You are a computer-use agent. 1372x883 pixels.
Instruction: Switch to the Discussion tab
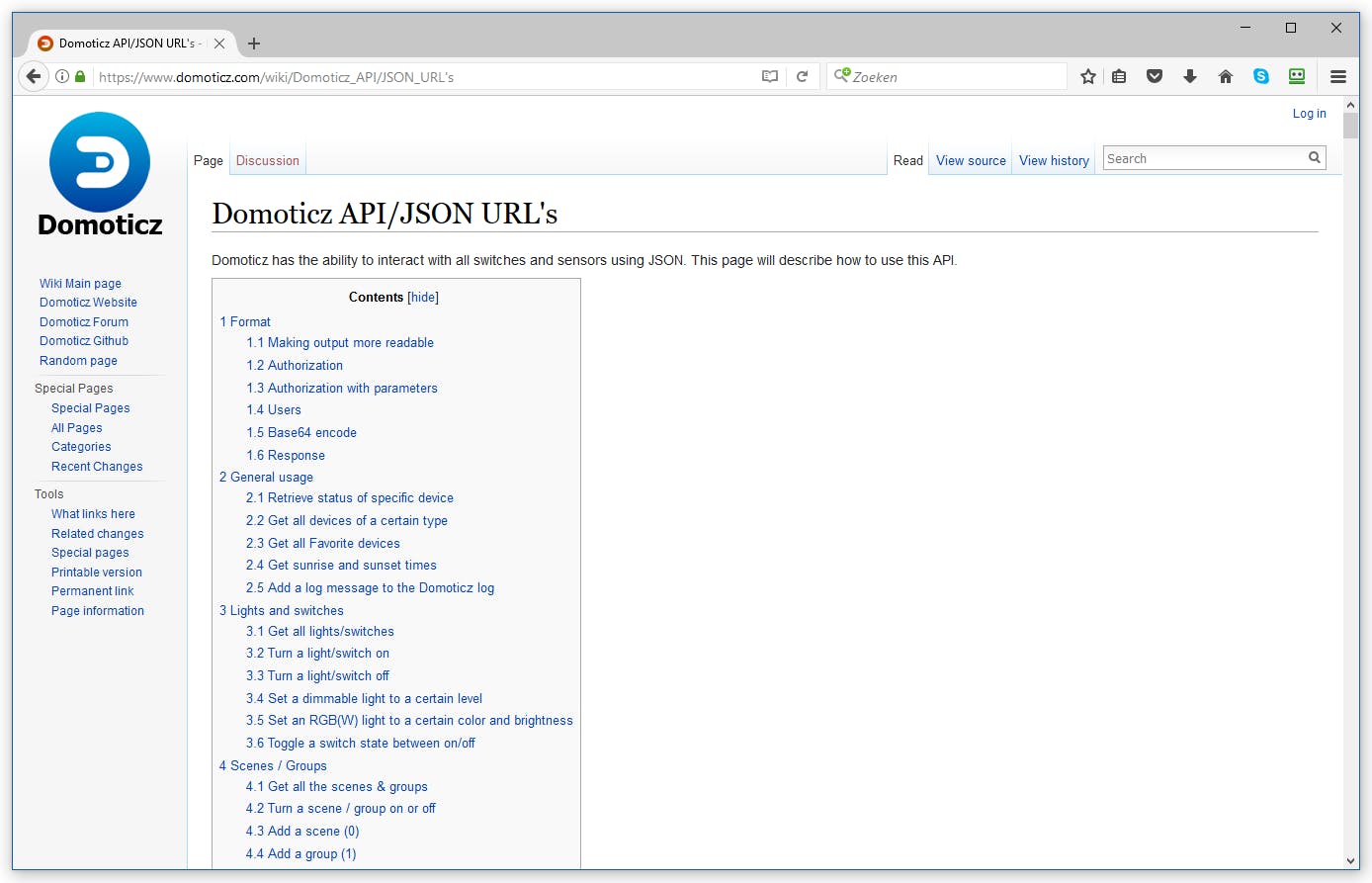click(268, 160)
